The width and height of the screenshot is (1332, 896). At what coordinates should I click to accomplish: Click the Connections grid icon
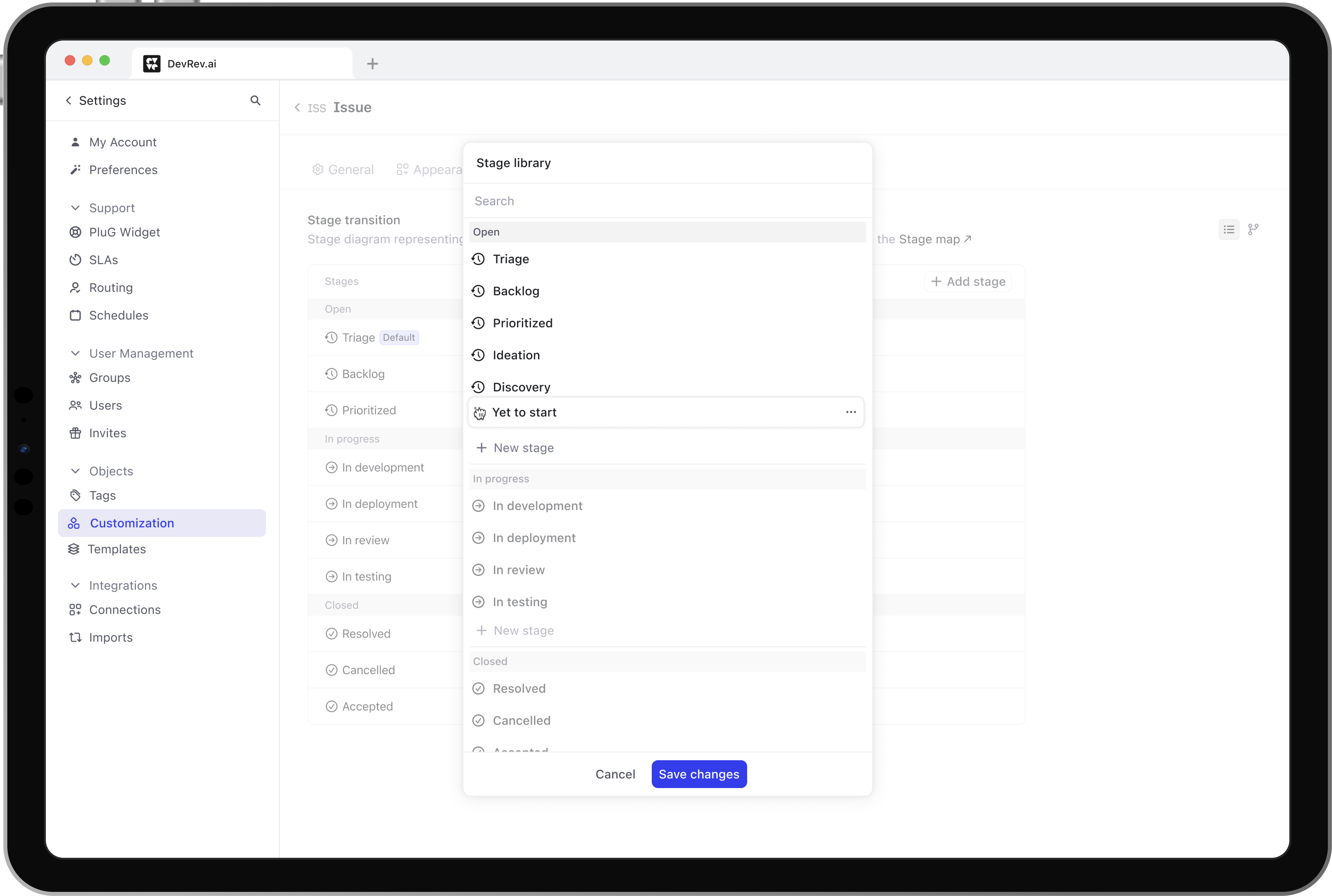75,610
